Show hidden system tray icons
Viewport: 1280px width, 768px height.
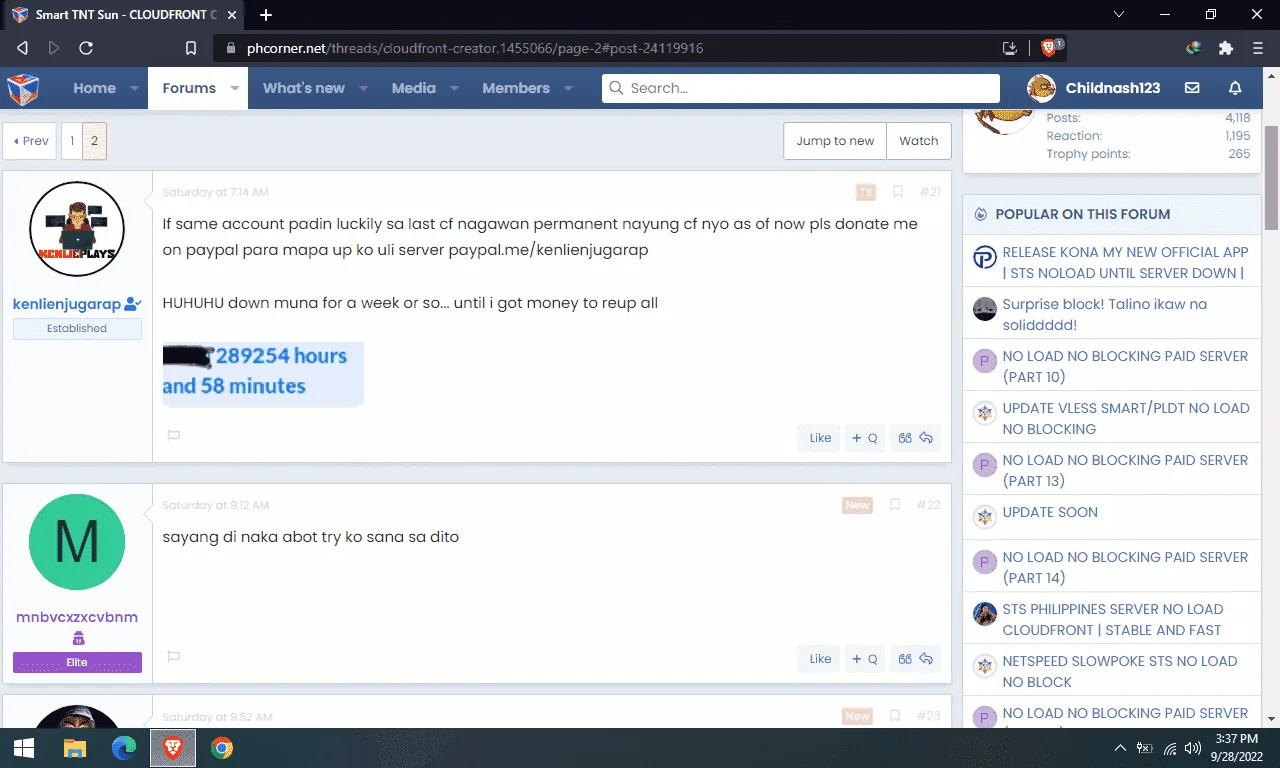pyautogui.click(x=1122, y=748)
